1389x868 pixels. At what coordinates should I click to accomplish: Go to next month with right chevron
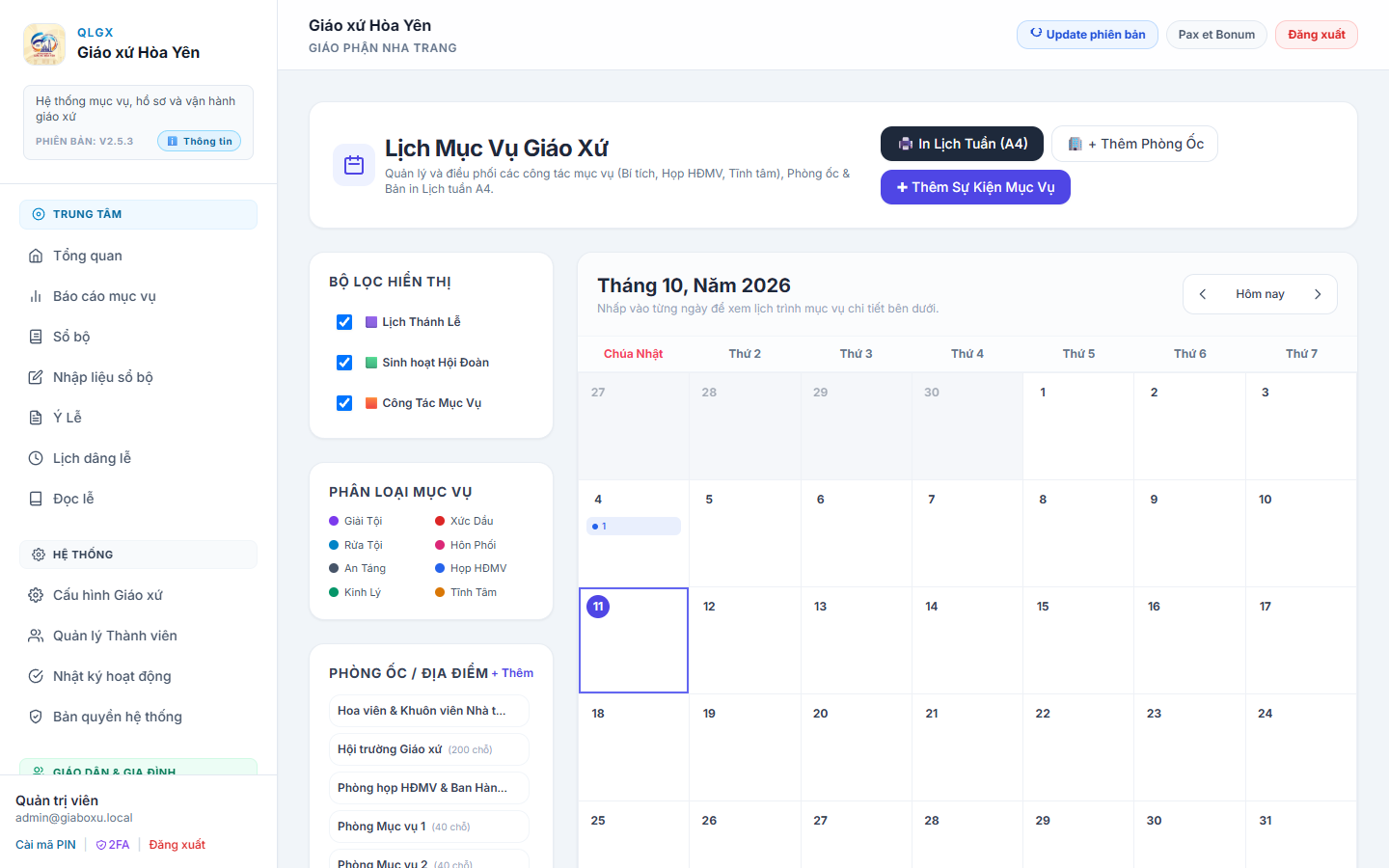click(x=1318, y=294)
